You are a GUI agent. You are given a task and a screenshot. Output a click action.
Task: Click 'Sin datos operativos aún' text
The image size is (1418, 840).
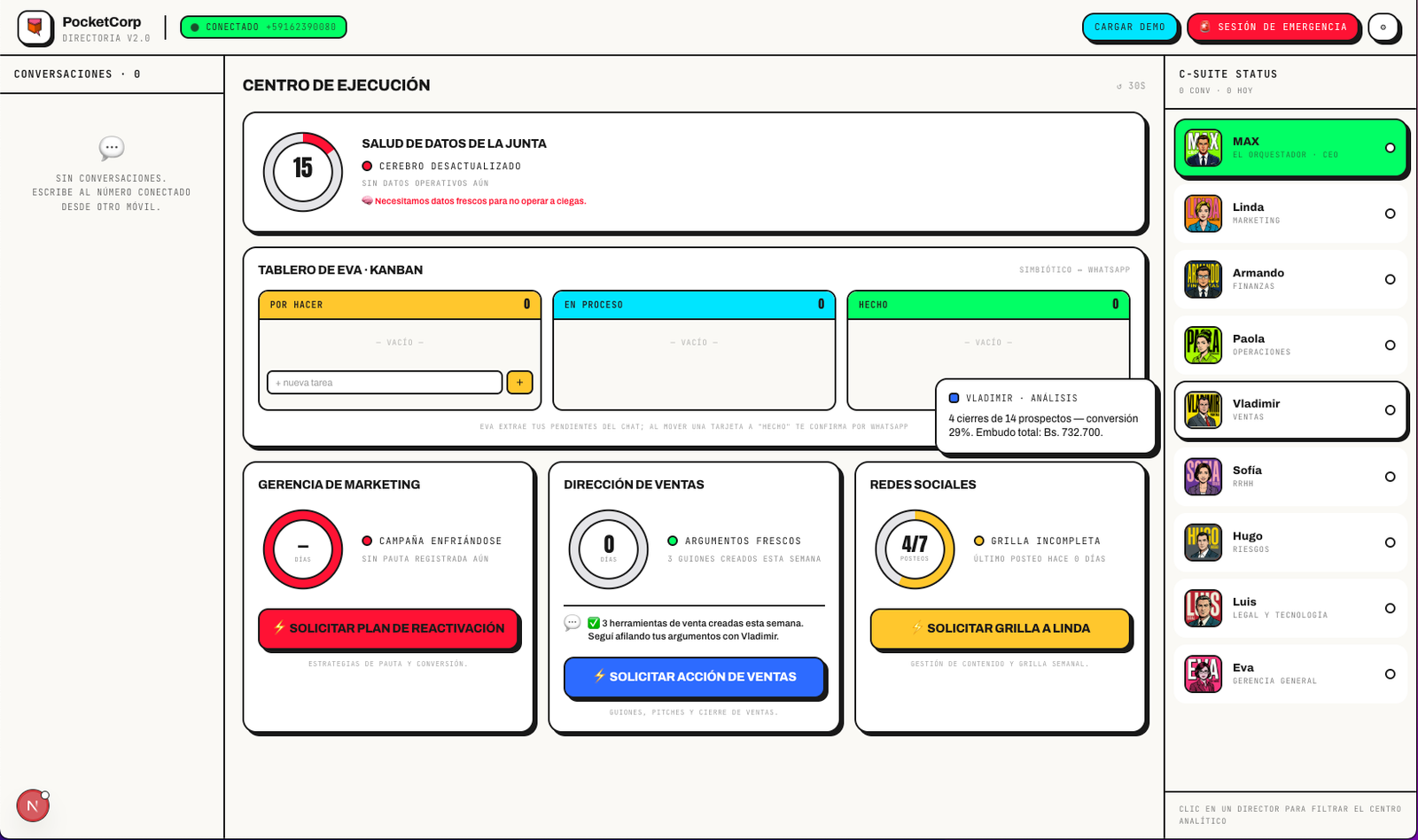[x=425, y=183]
